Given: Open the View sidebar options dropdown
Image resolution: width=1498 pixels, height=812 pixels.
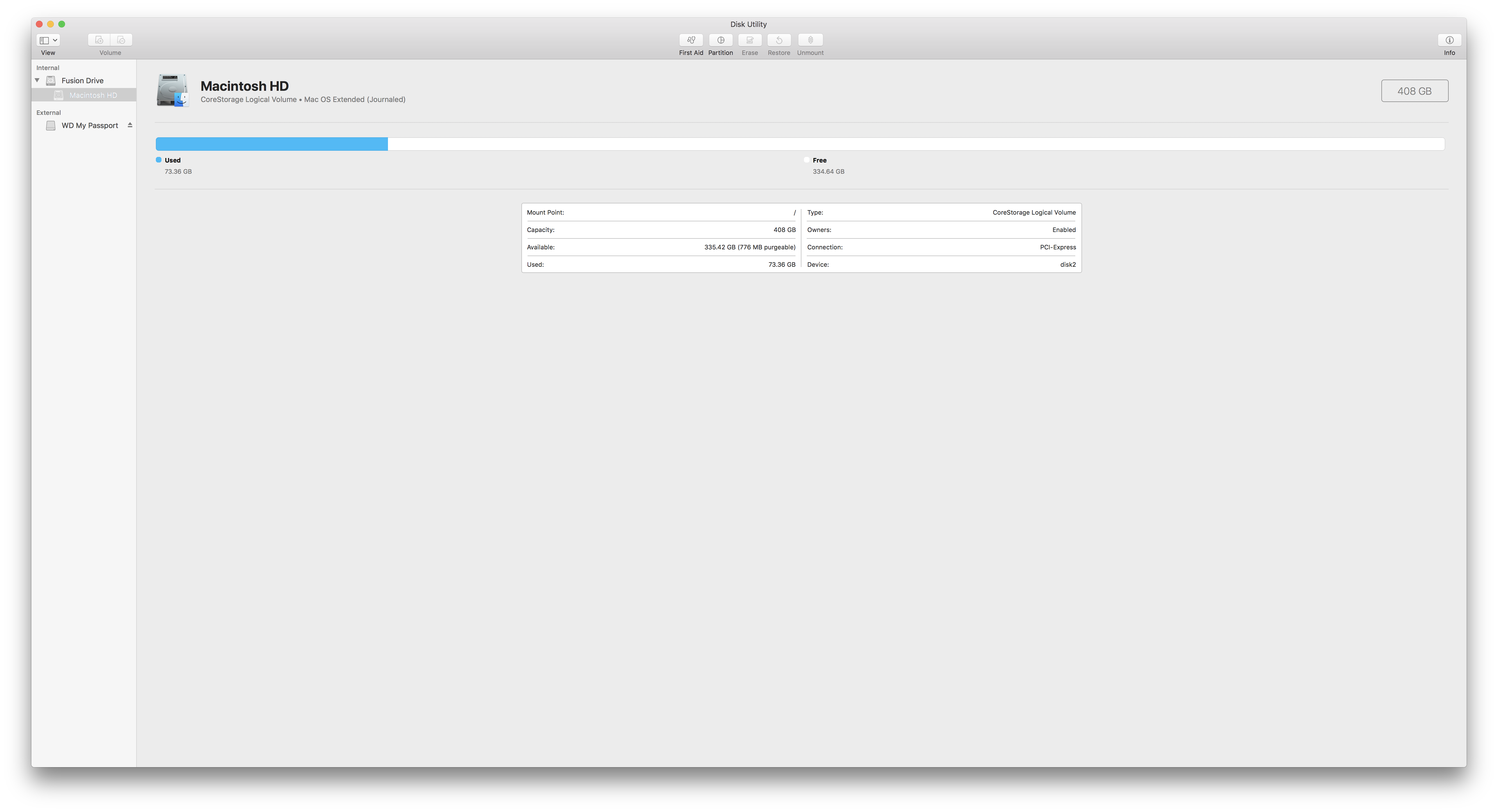Looking at the screenshot, I should (48, 40).
